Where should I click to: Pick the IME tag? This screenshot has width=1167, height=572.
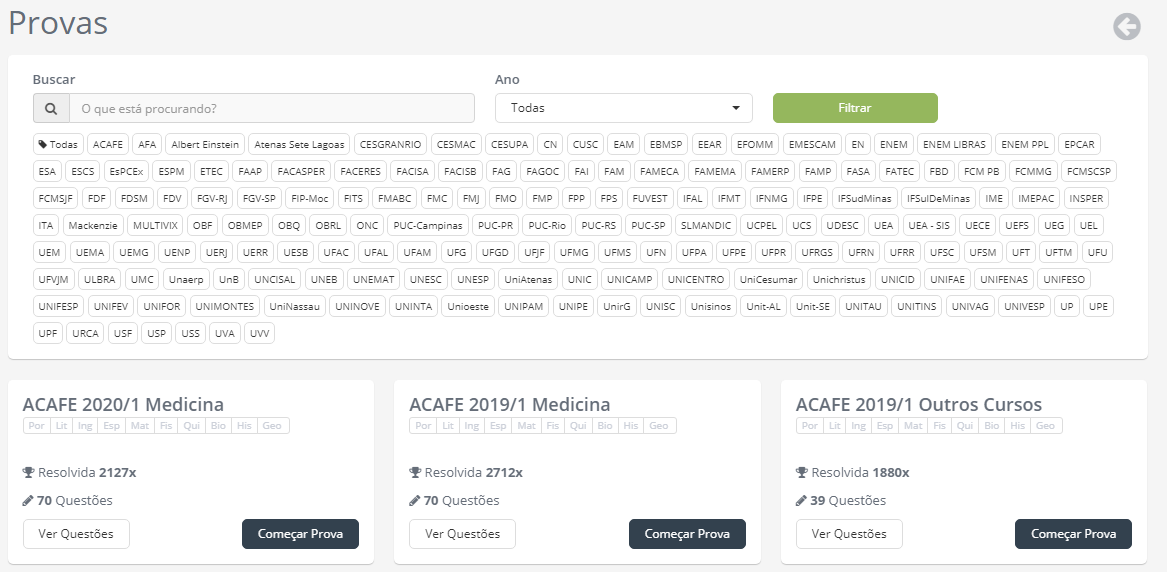coord(994,199)
